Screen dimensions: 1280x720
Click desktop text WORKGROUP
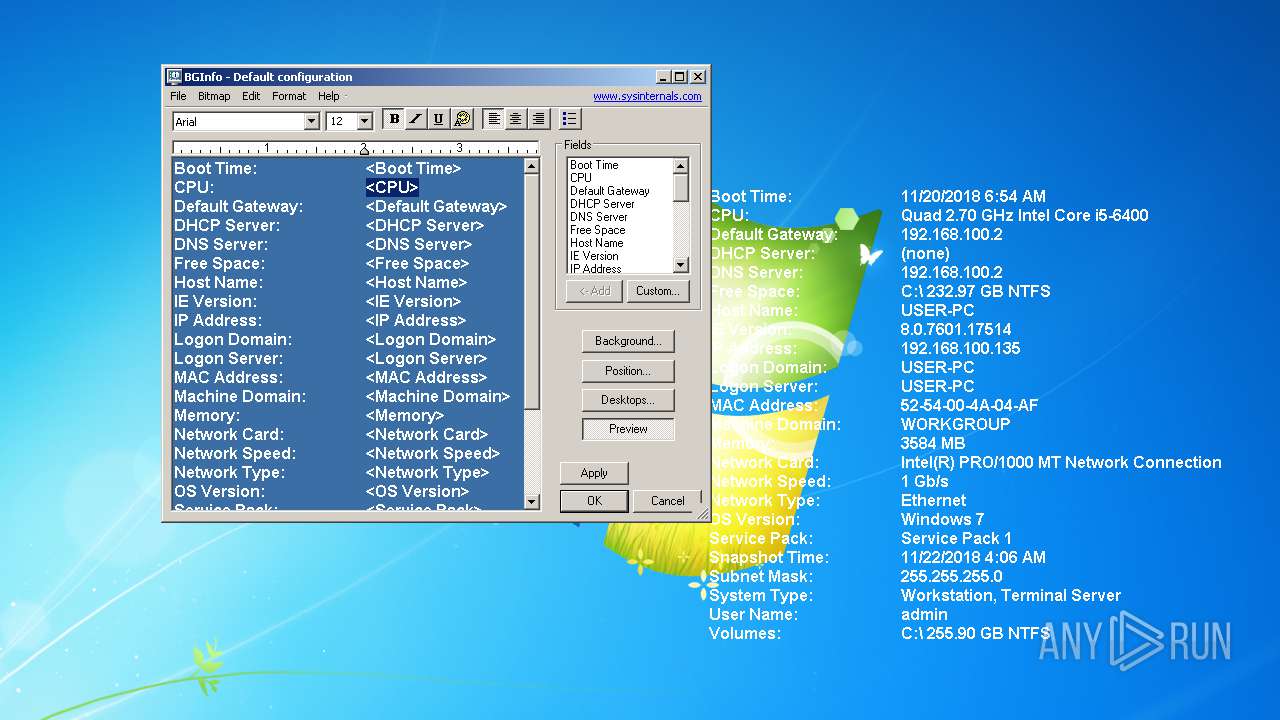[x=955, y=424]
